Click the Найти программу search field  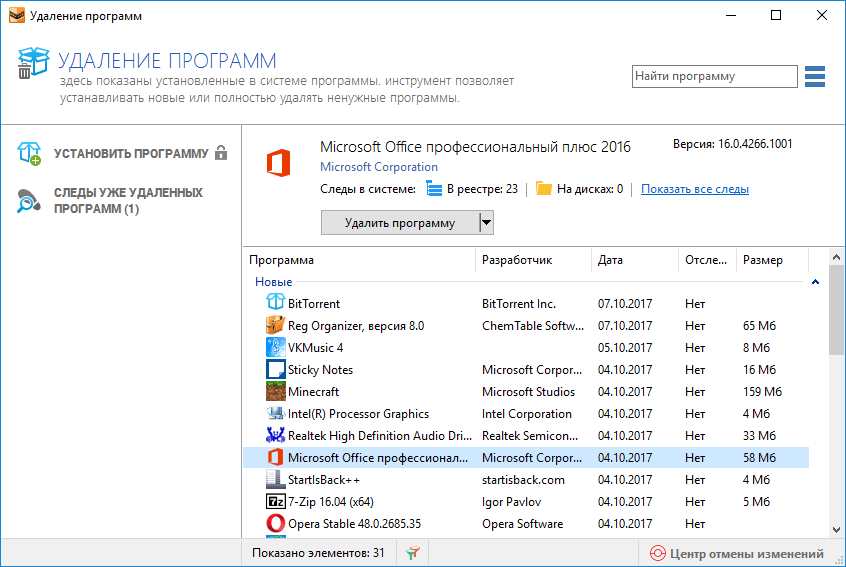(x=714, y=76)
